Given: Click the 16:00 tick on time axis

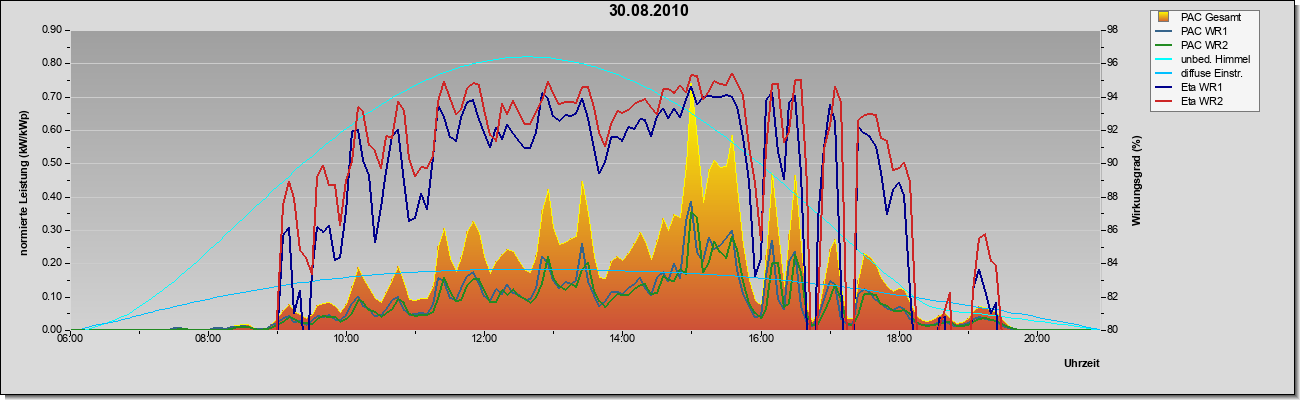Looking at the screenshot, I should click(x=761, y=339).
